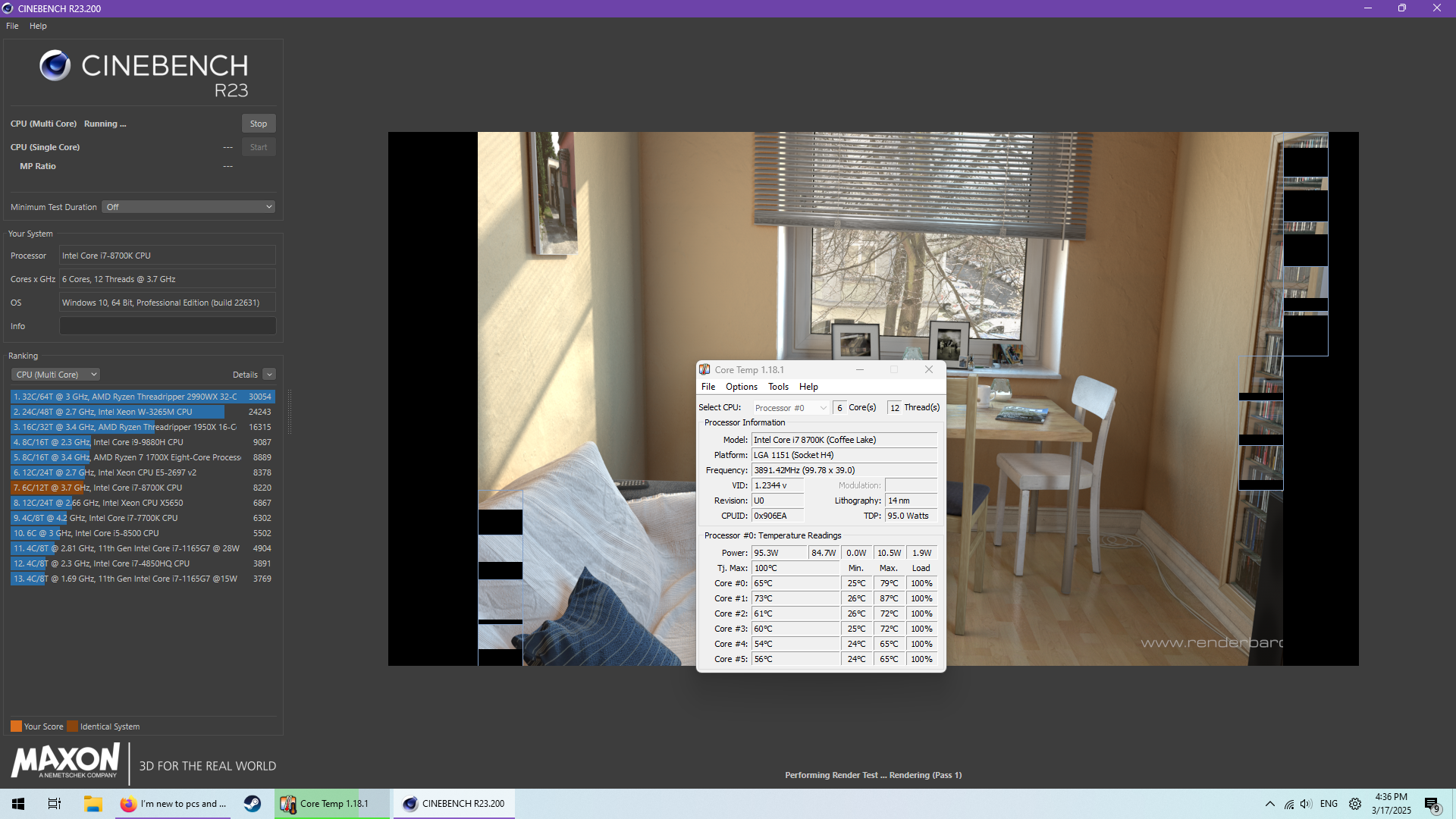
Task: Open the taskbar clock showing 4:36 PM
Action: (x=1391, y=804)
